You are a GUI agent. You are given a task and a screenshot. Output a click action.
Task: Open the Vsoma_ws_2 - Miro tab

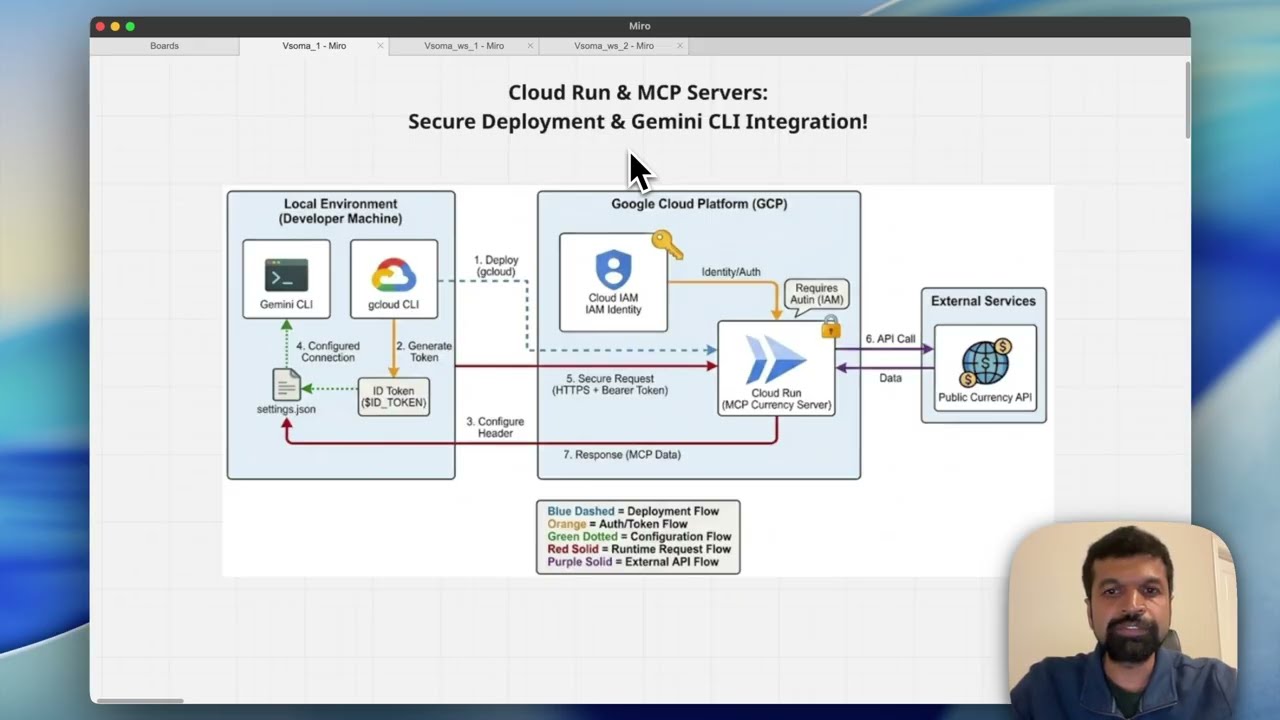coord(614,46)
